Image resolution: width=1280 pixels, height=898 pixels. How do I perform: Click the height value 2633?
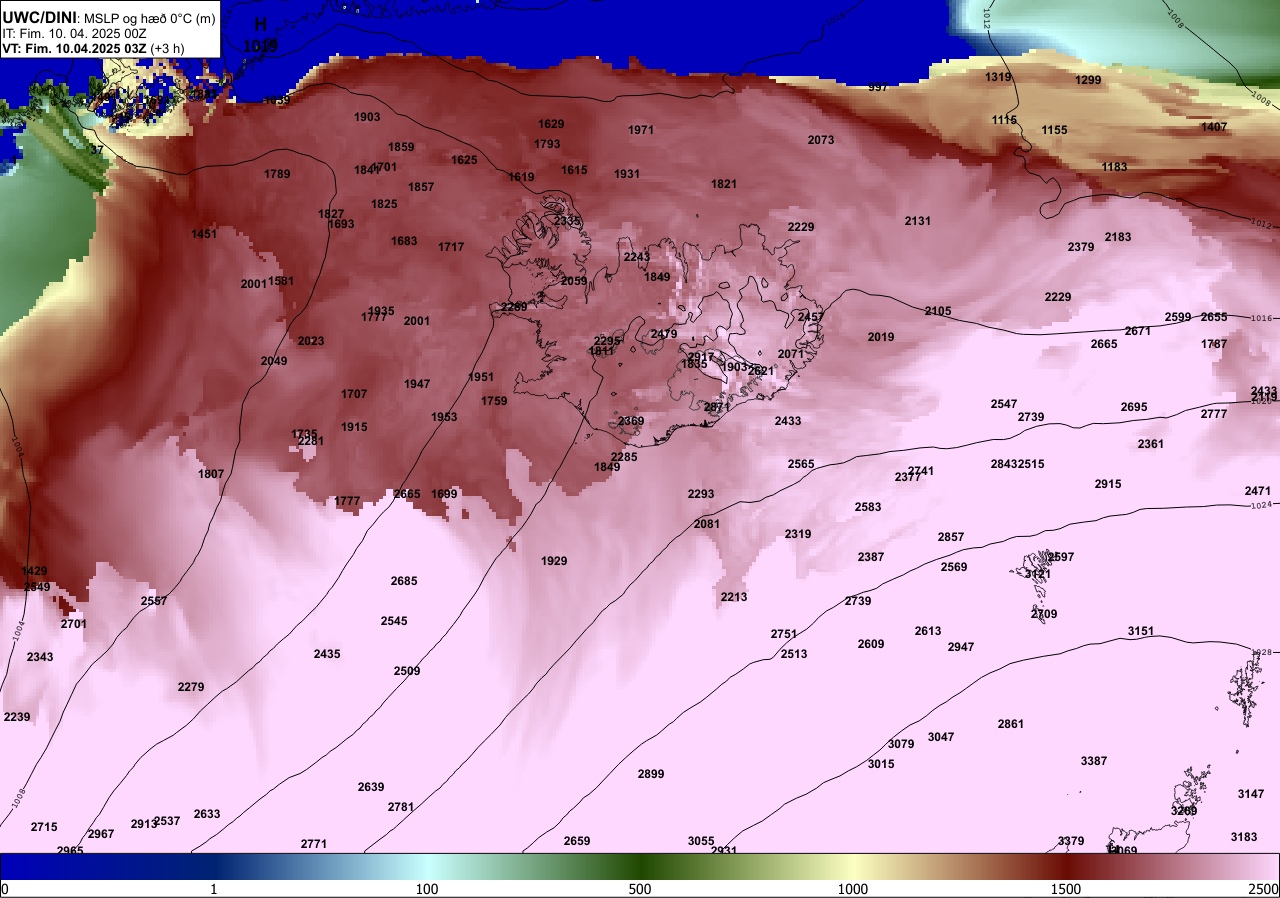coord(207,814)
